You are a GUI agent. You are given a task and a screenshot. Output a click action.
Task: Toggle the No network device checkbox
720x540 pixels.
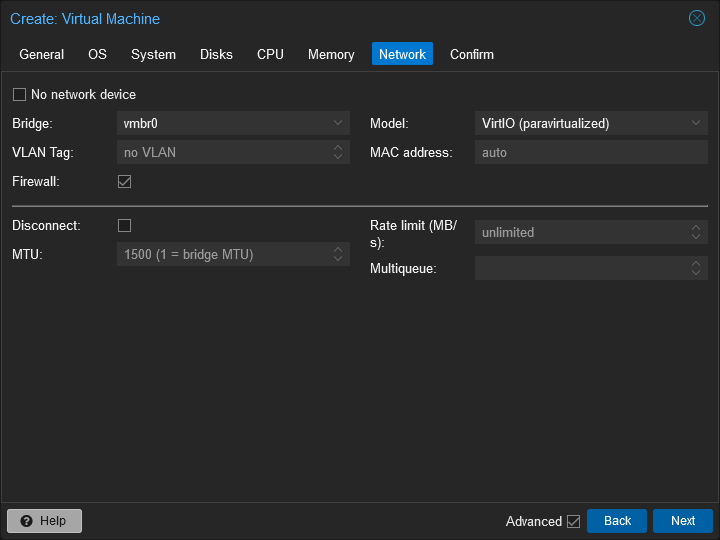click(x=20, y=95)
